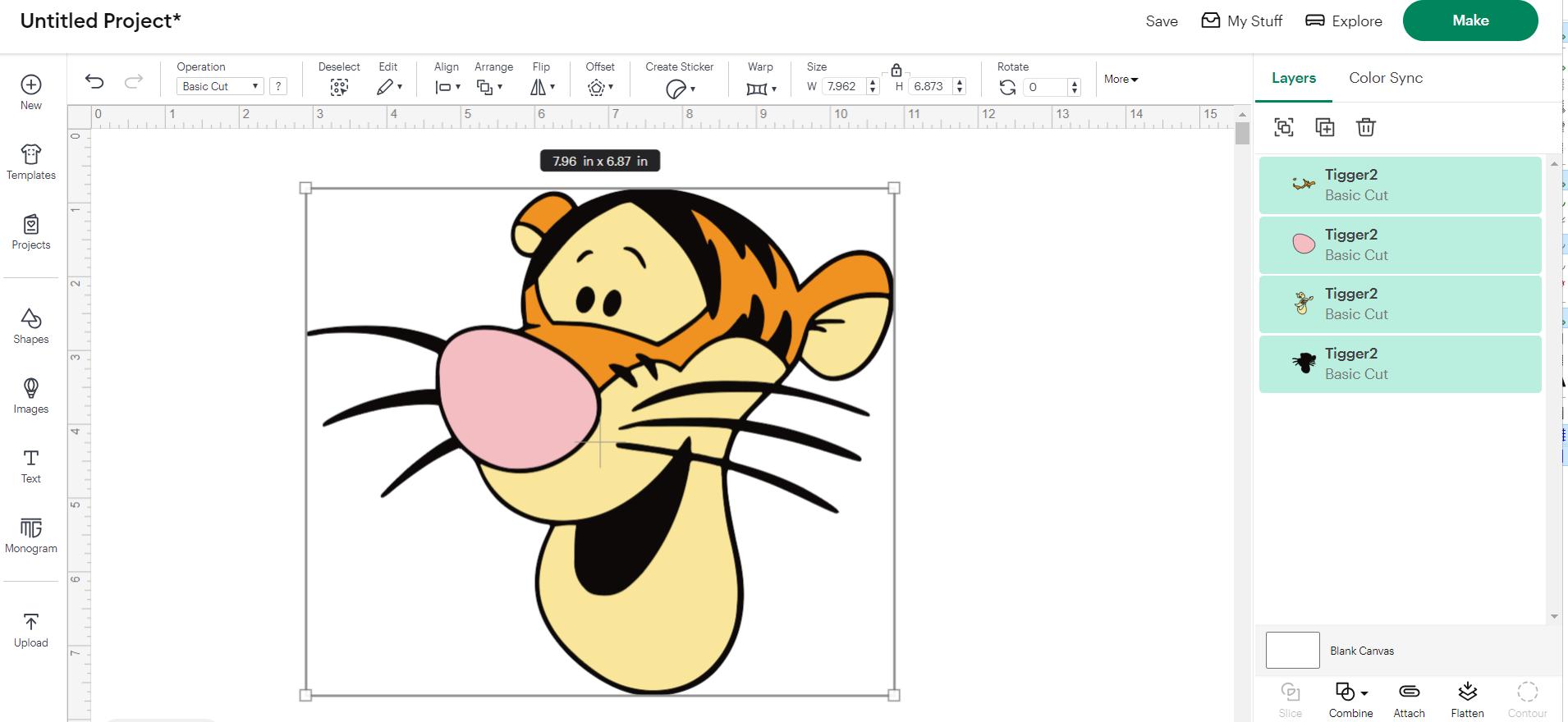Select the Tigger2 yellow face layer
Screen dimensions: 1568x722
coord(1401,304)
